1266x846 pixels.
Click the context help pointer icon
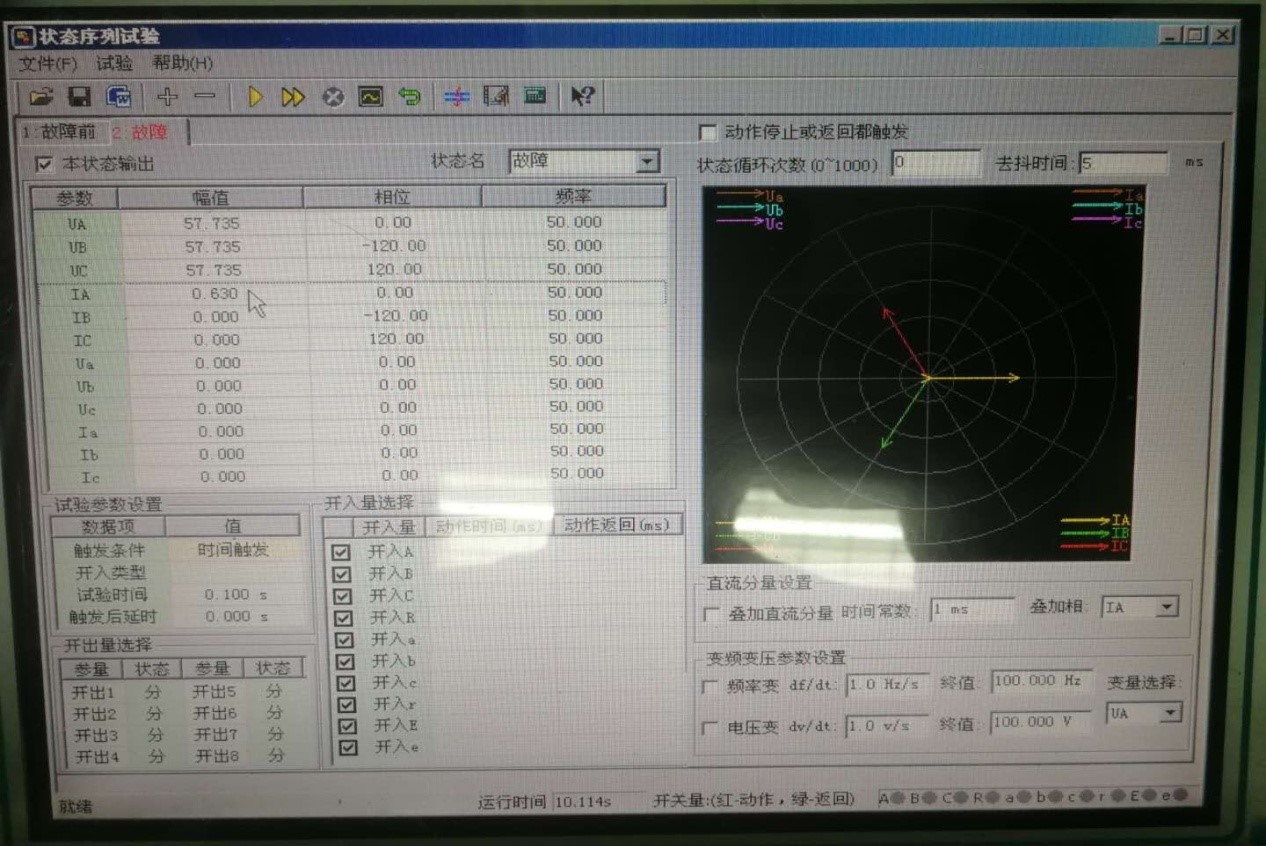tap(582, 96)
